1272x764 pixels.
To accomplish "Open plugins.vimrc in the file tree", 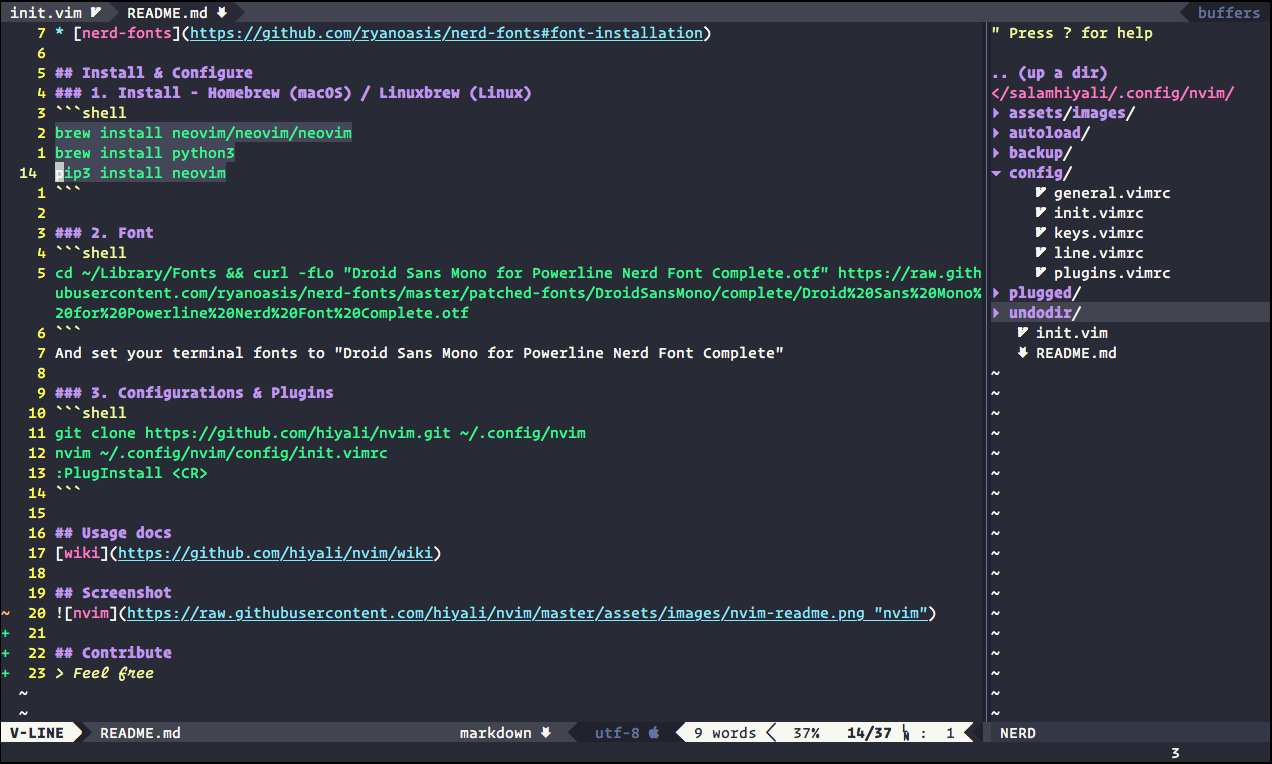I will 1112,273.
